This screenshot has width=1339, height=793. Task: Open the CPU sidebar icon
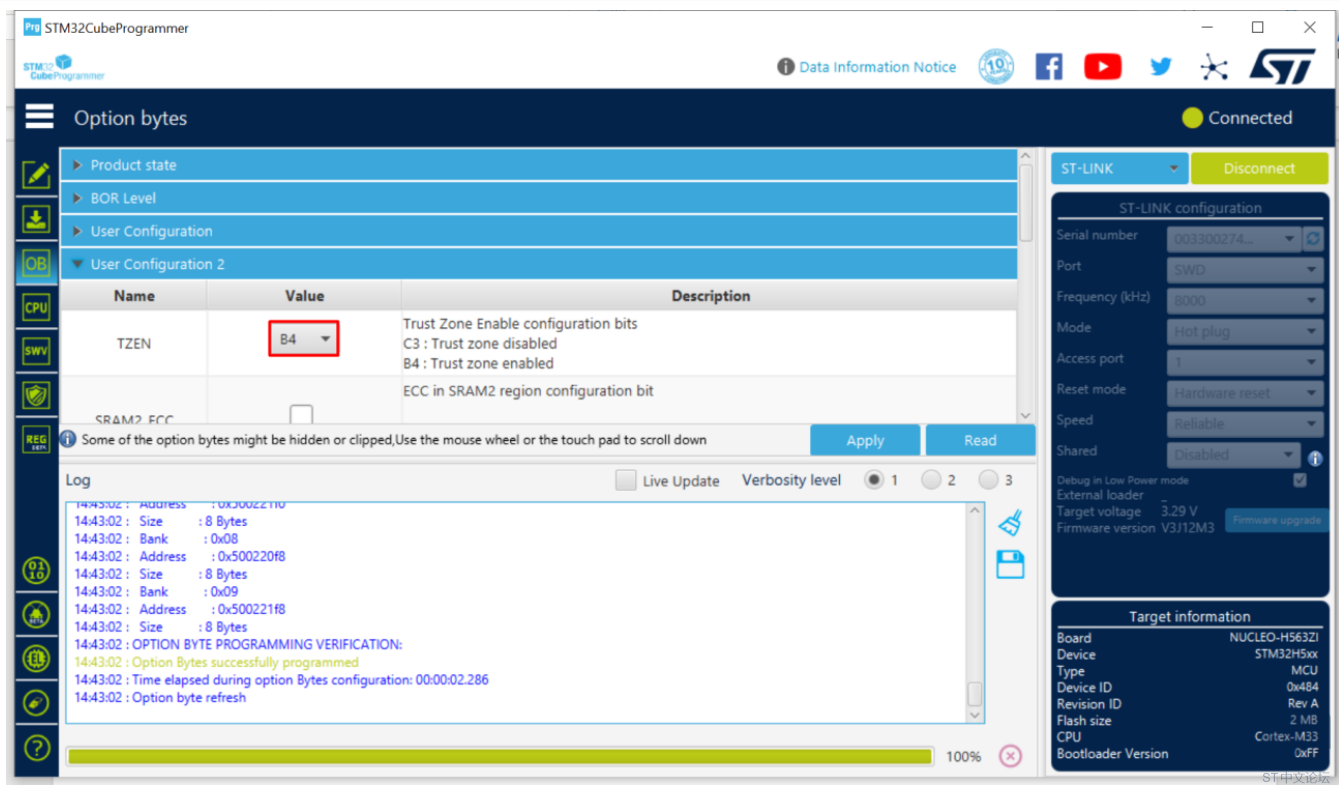coord(37,307)
